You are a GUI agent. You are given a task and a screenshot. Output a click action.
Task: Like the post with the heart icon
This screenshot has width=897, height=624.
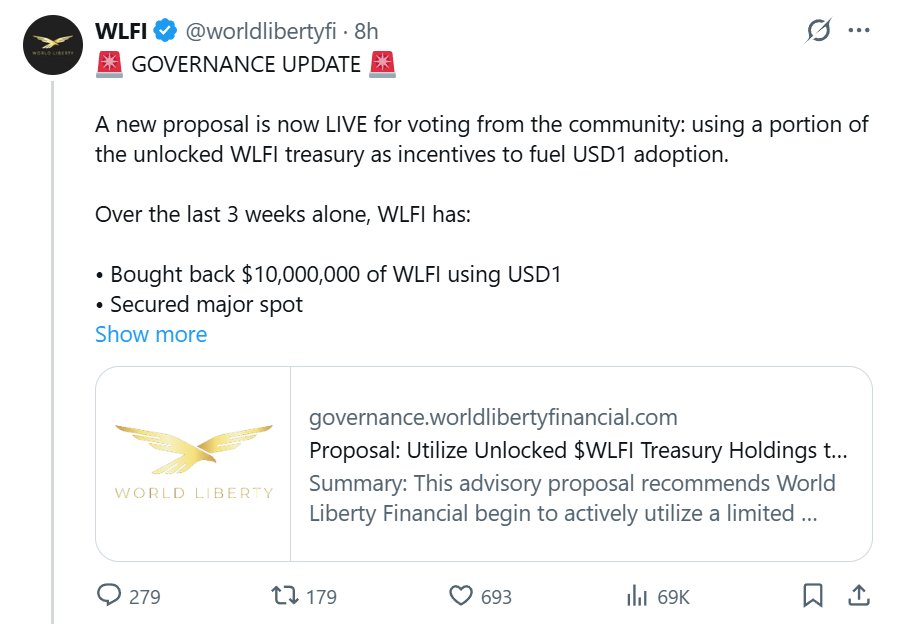460,596
